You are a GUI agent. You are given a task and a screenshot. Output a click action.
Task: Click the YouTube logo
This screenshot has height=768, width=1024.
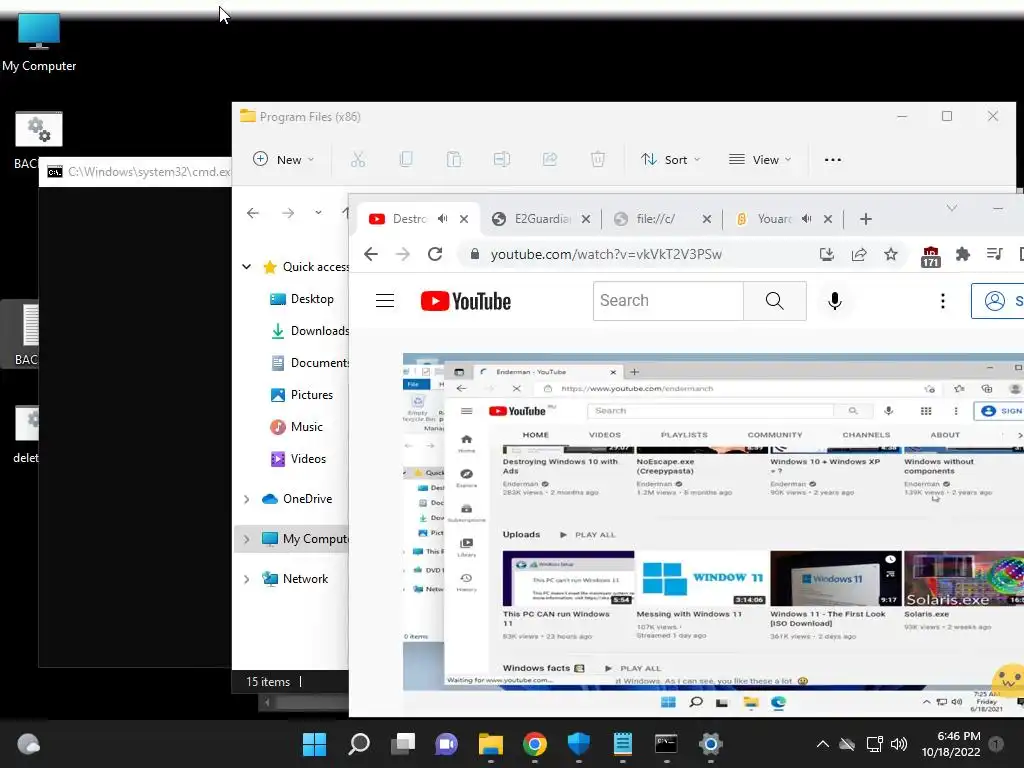tap(466, 301)
